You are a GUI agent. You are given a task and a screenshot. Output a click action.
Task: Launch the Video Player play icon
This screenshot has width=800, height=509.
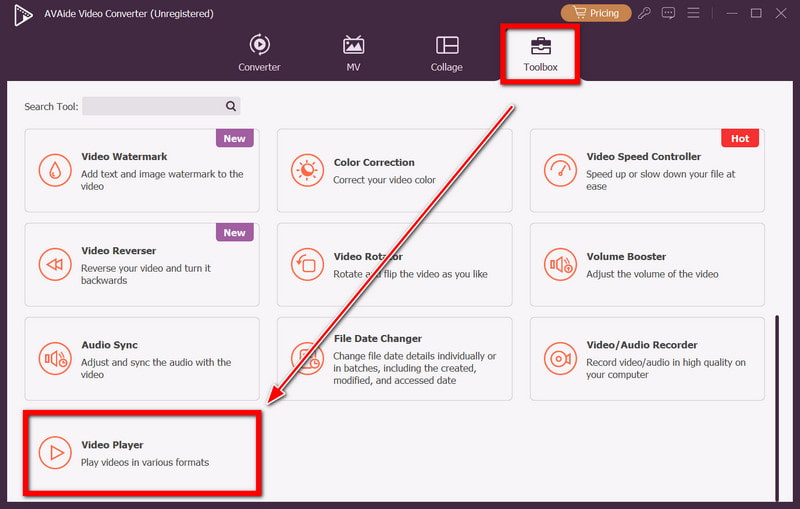[55, 453]
